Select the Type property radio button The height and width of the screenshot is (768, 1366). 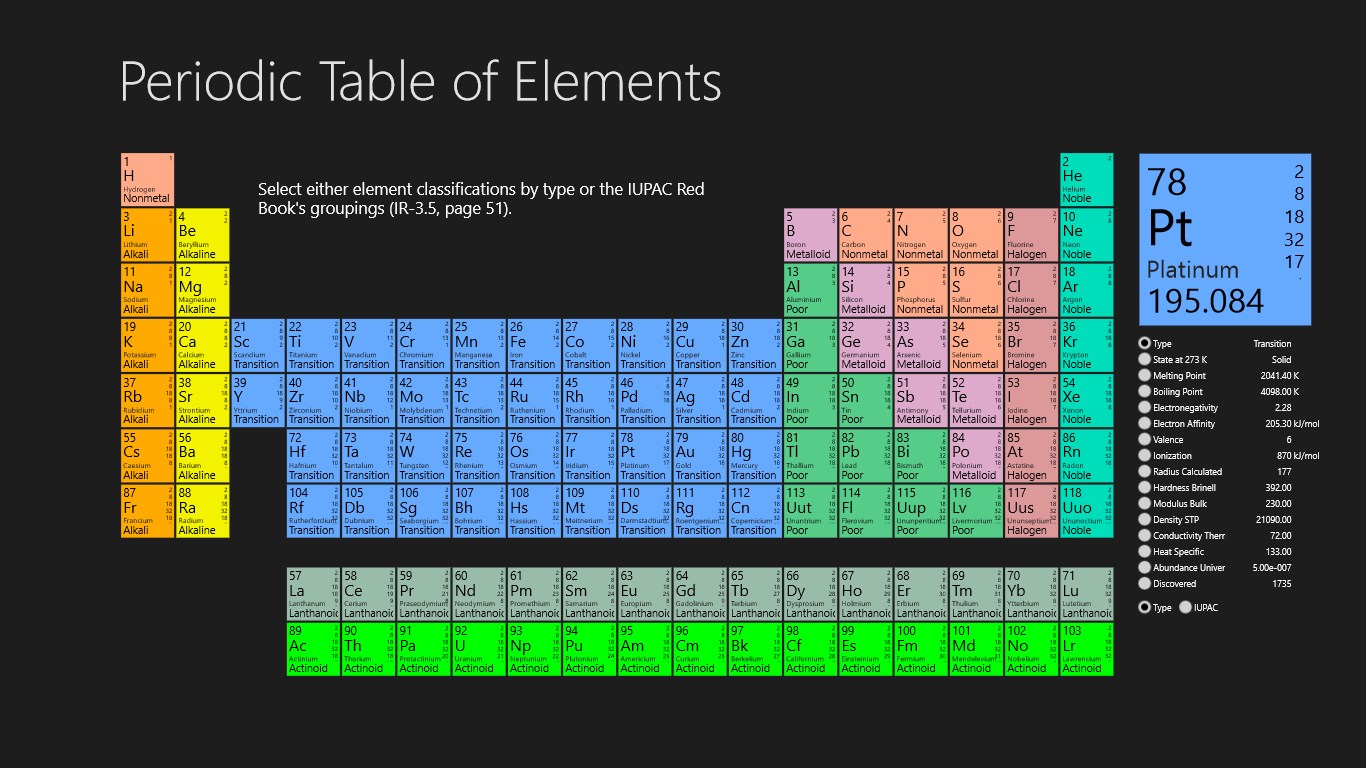[x=1145, y=343]
